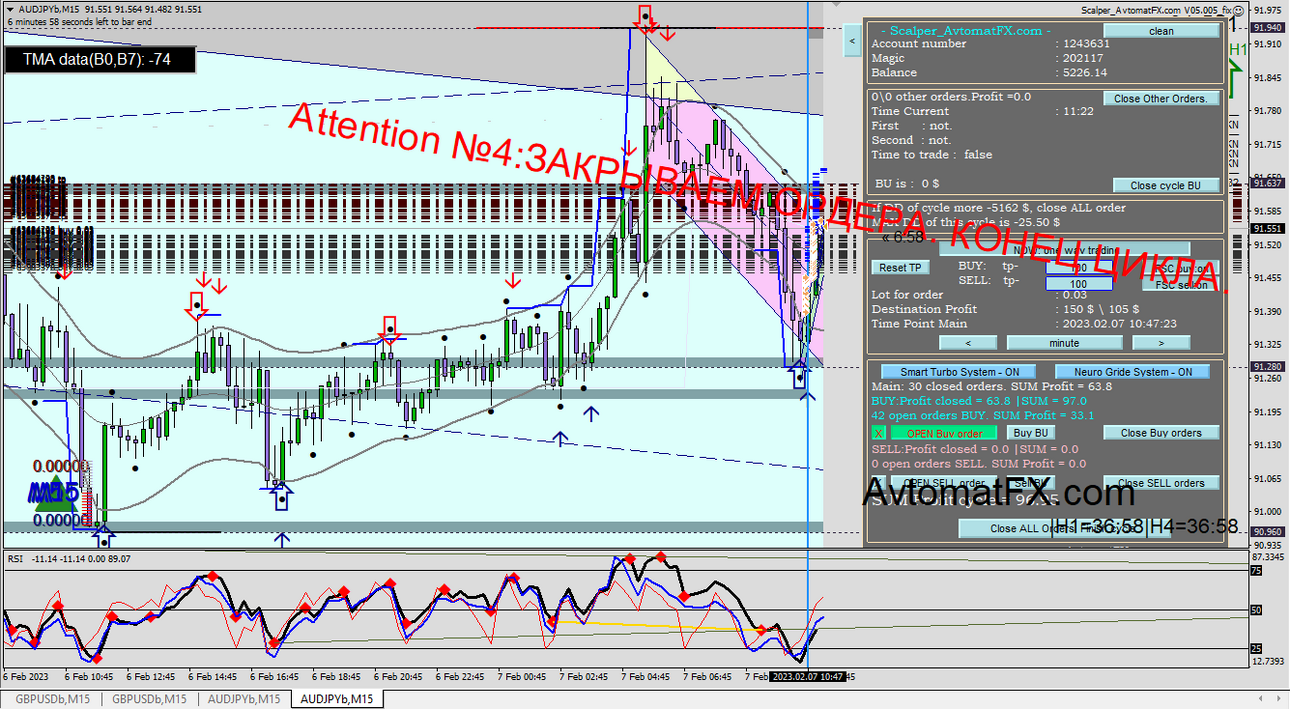Click the green X beside OPEN Buy order
1290x709 pixels.
tap(878, 433)
